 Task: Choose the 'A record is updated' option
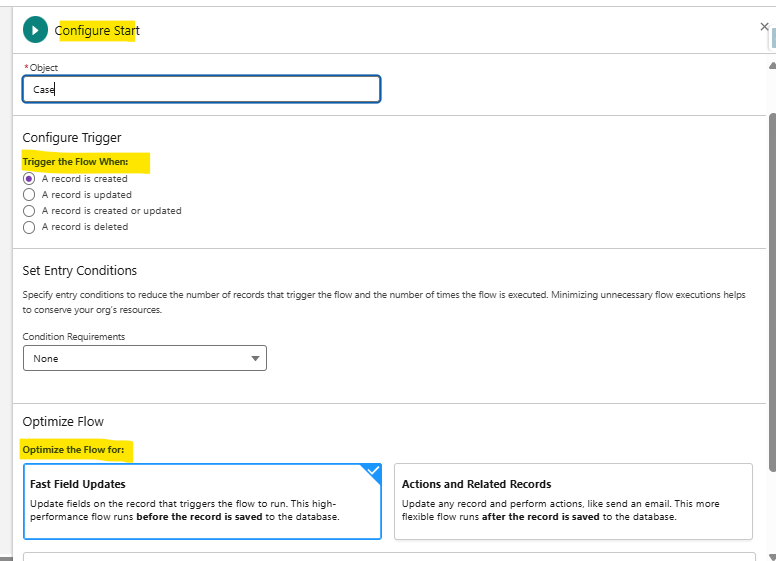29,195
